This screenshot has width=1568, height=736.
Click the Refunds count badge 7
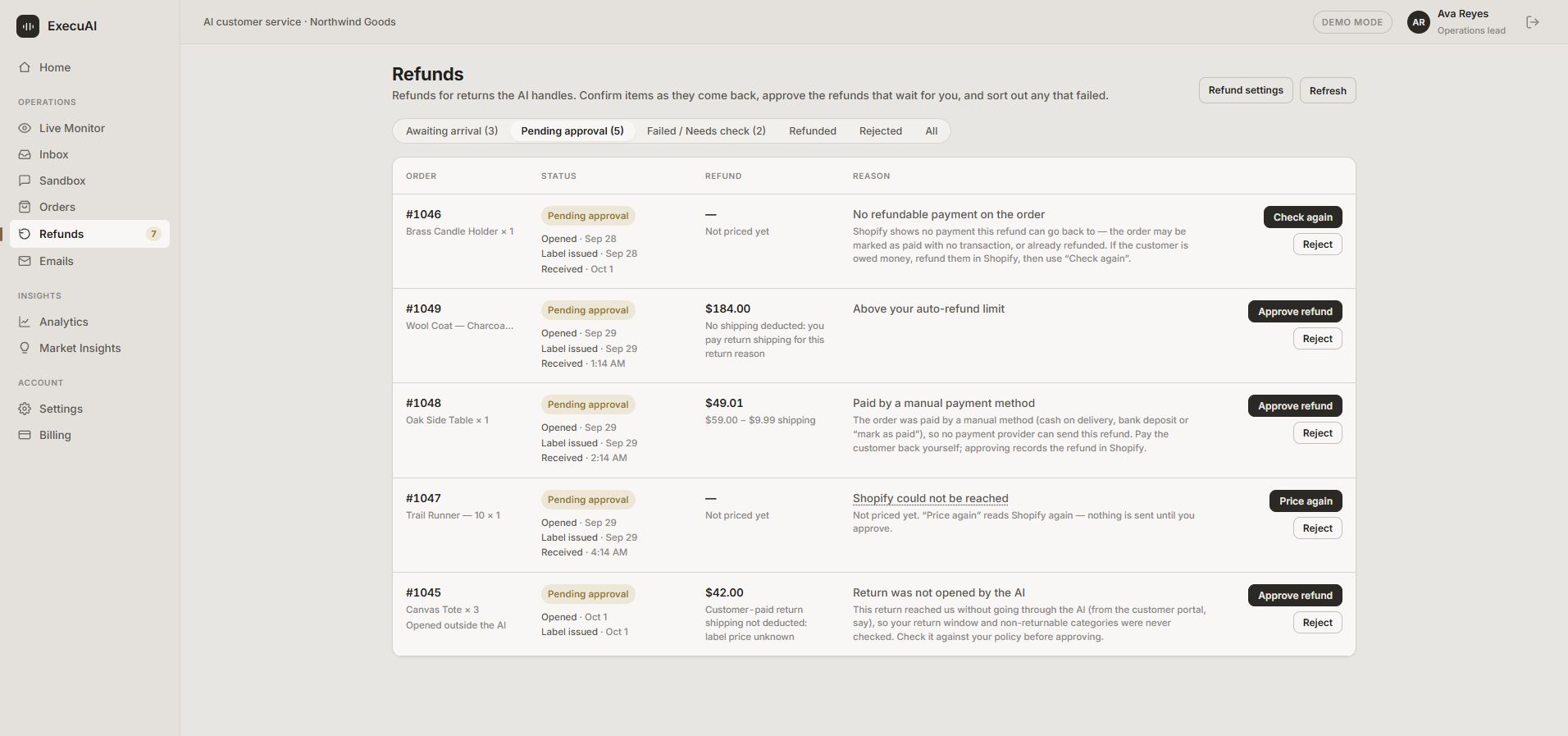[153, 234]
